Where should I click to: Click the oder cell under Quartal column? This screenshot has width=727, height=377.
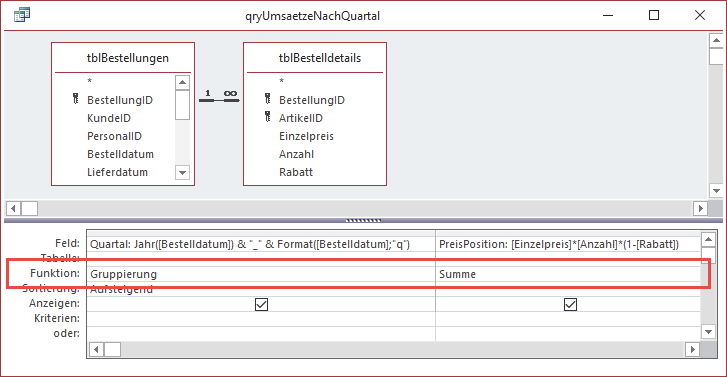pos(261,333)
